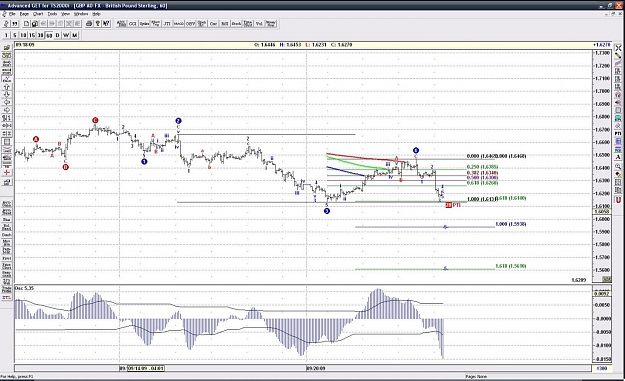Open the Chart menu
625x381 pixels.
tap(38, 14)
